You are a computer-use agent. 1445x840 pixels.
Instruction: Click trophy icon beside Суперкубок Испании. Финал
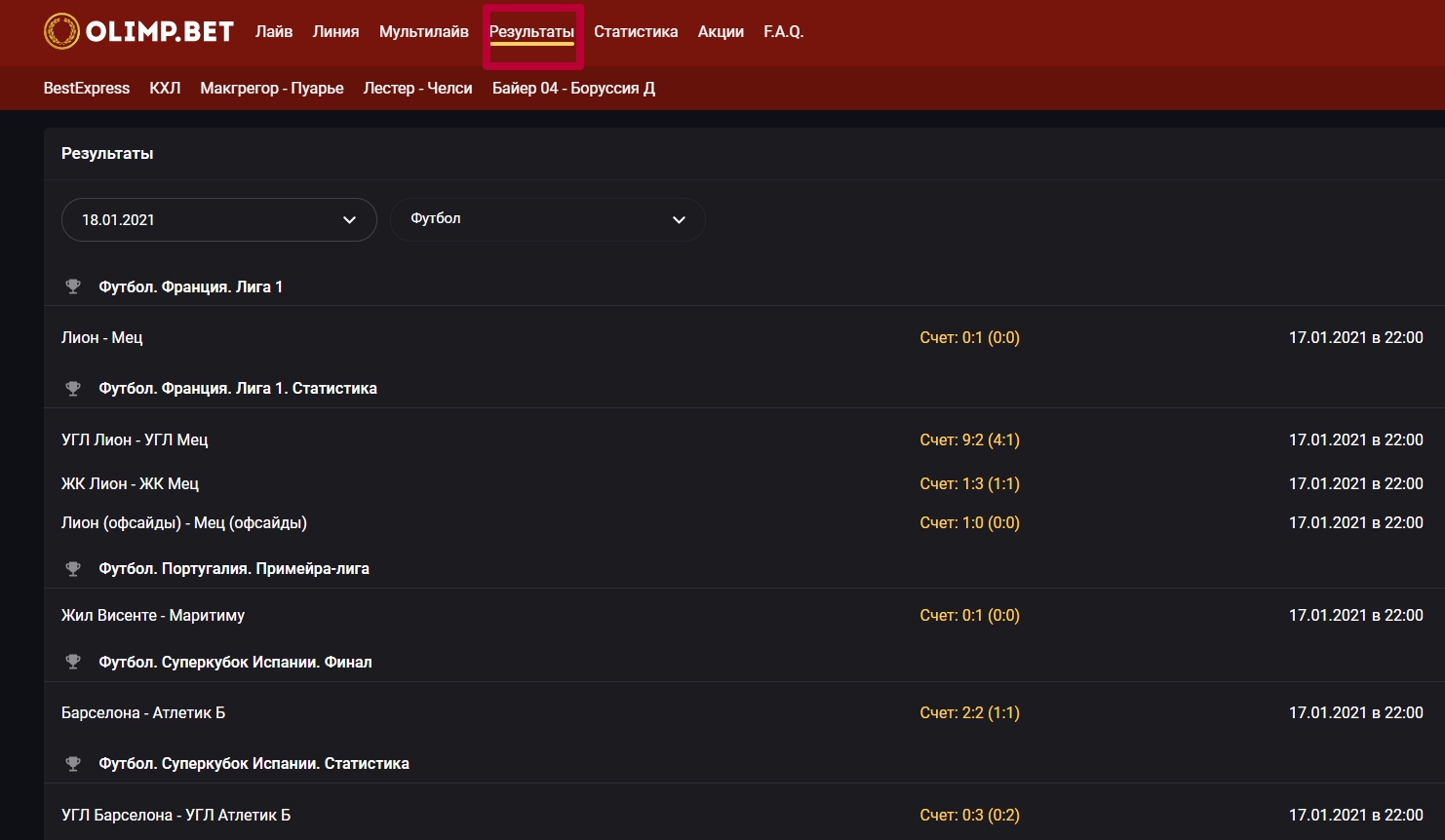coord(73,662)
